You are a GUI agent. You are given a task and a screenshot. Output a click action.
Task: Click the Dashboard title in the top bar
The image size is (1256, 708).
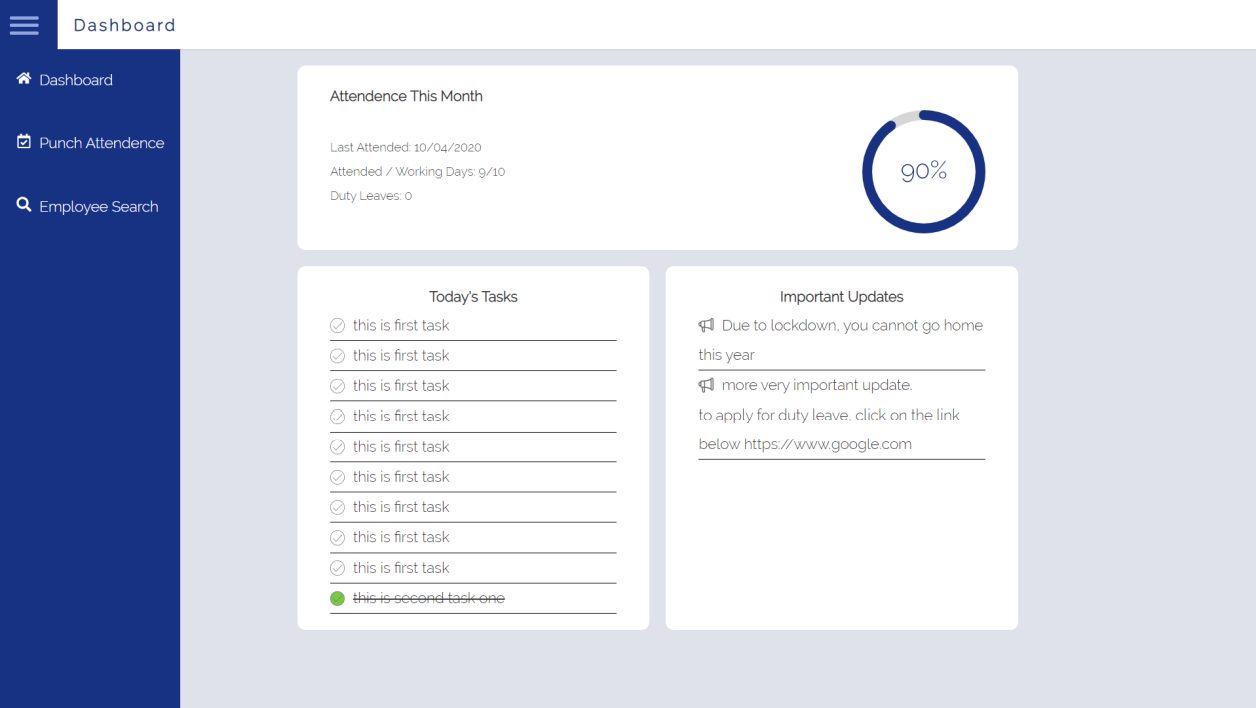(x=122, y=24)
